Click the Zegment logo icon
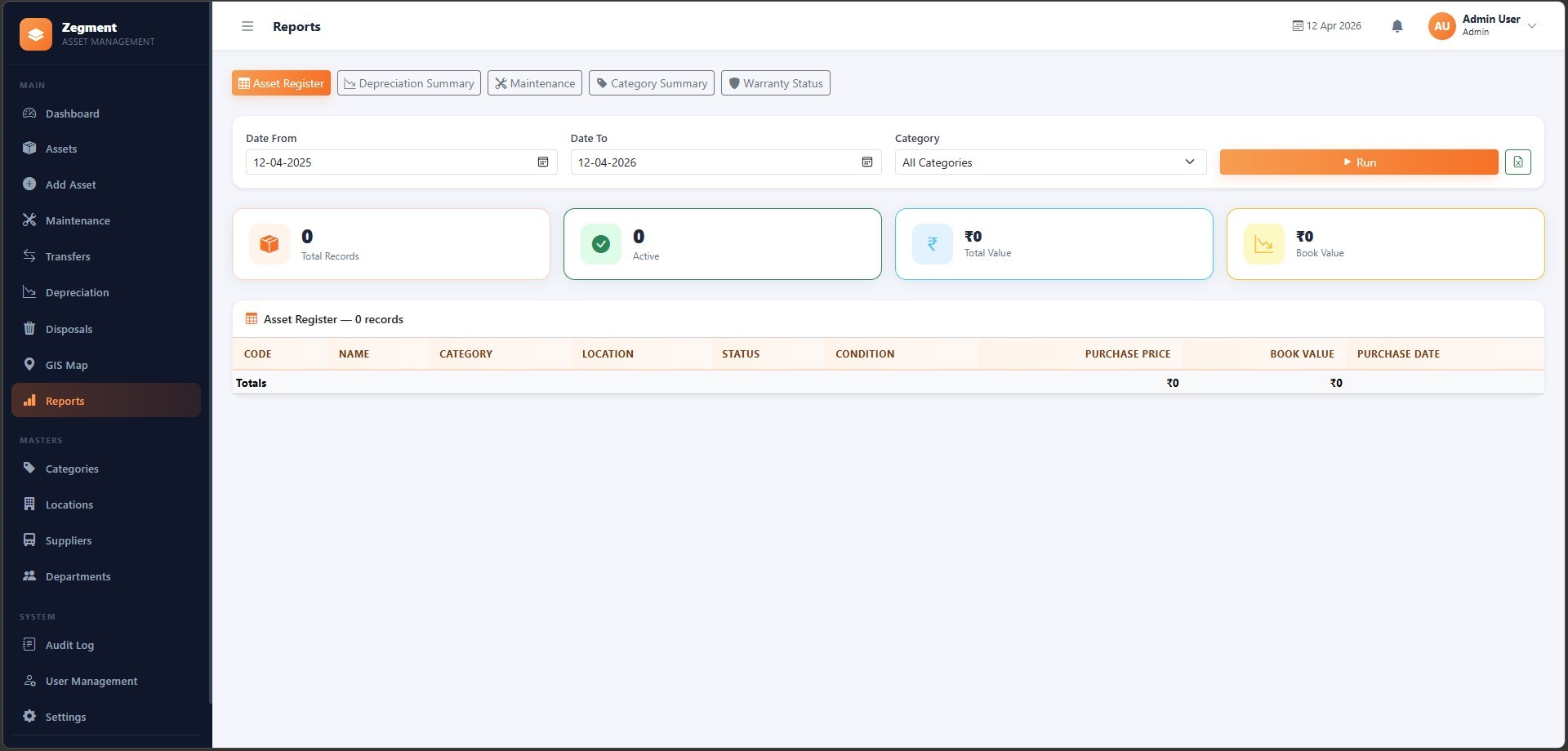This screenshot has height=751, width=1568. [36, 33]
